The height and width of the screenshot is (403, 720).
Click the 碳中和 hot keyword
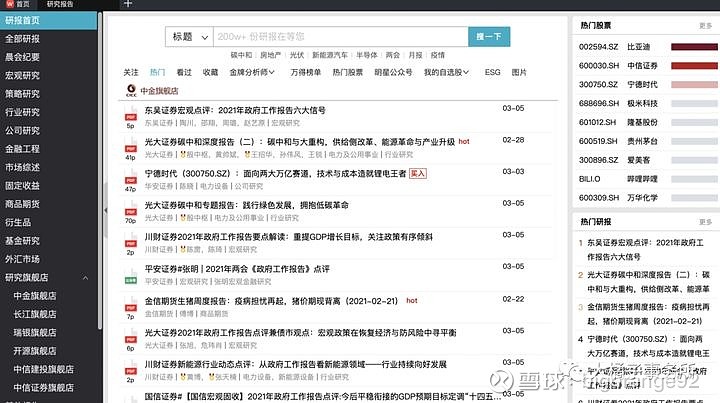[x=241, y=55]
